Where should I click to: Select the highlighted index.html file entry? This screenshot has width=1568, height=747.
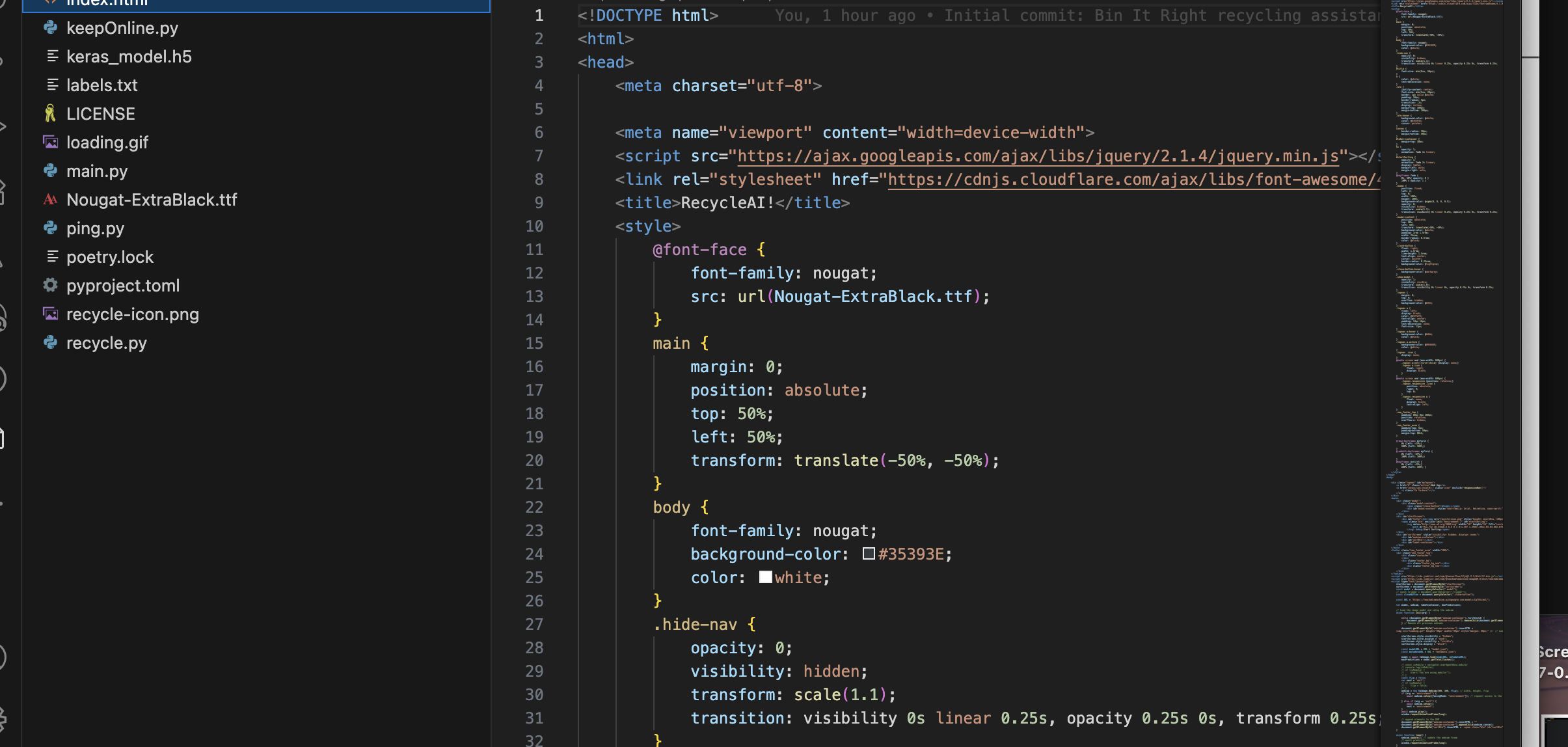point(107,3)
